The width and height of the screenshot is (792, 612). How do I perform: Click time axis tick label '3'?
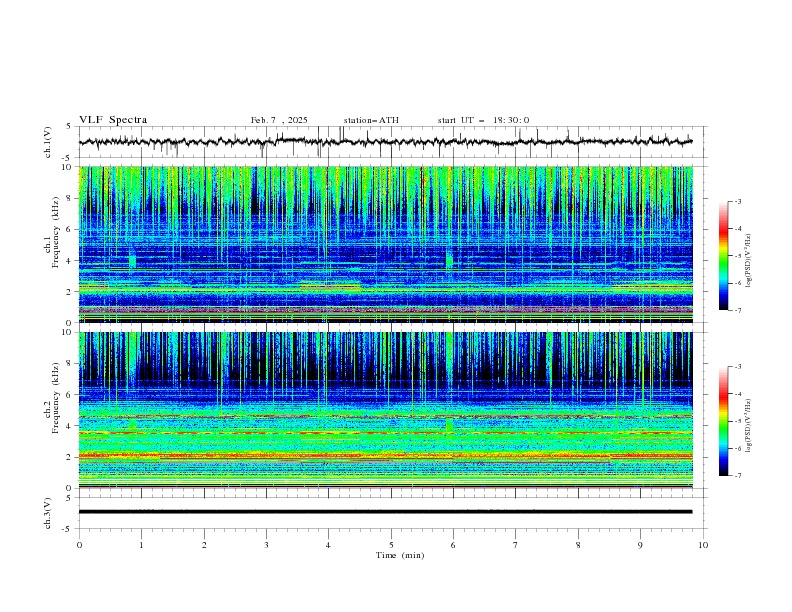(x=266, y=545)
